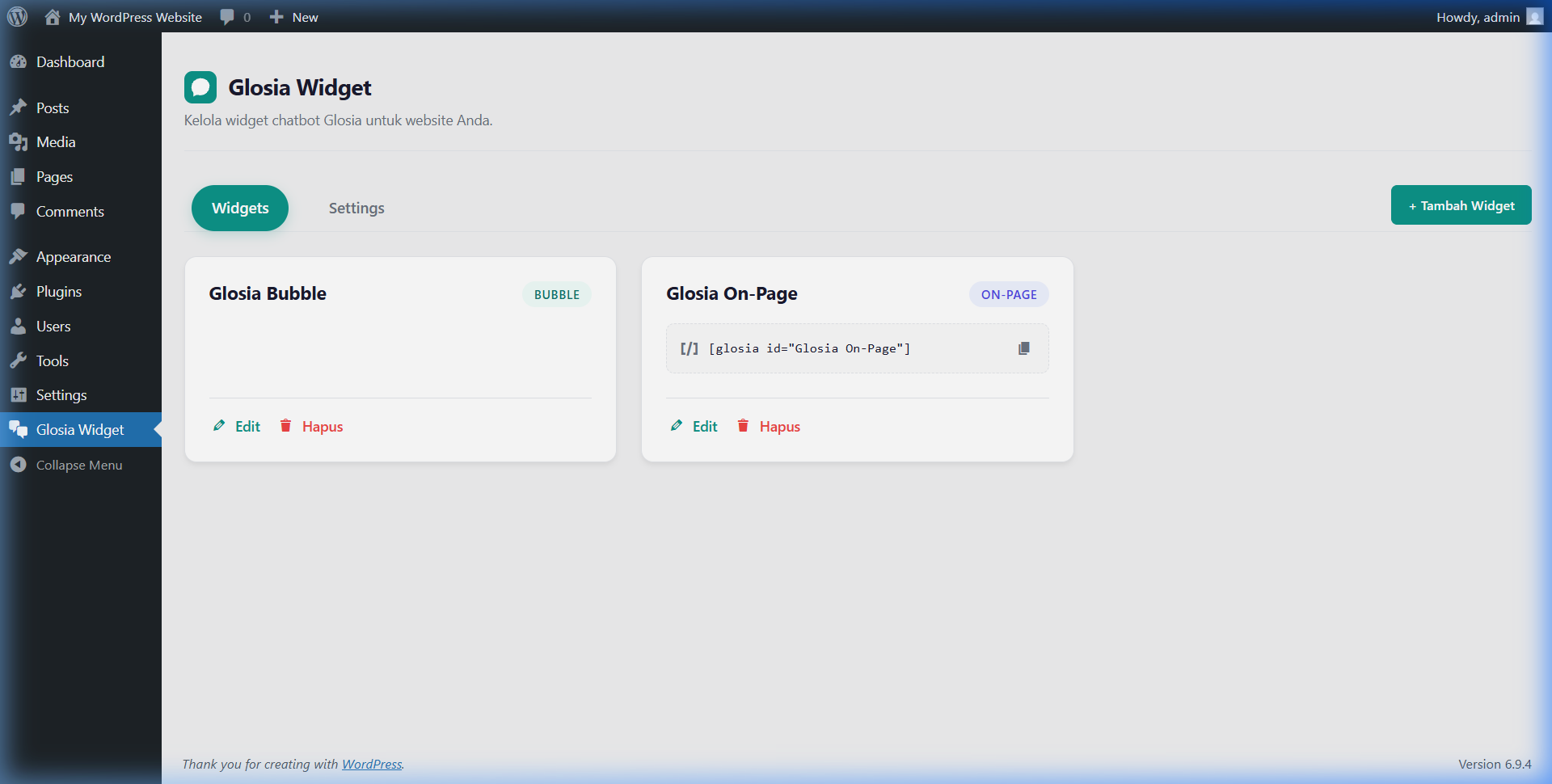This screenshot has height=784, width=1552.
Task: Click the Media icon in sidebar
Action: tap(18, 142)
